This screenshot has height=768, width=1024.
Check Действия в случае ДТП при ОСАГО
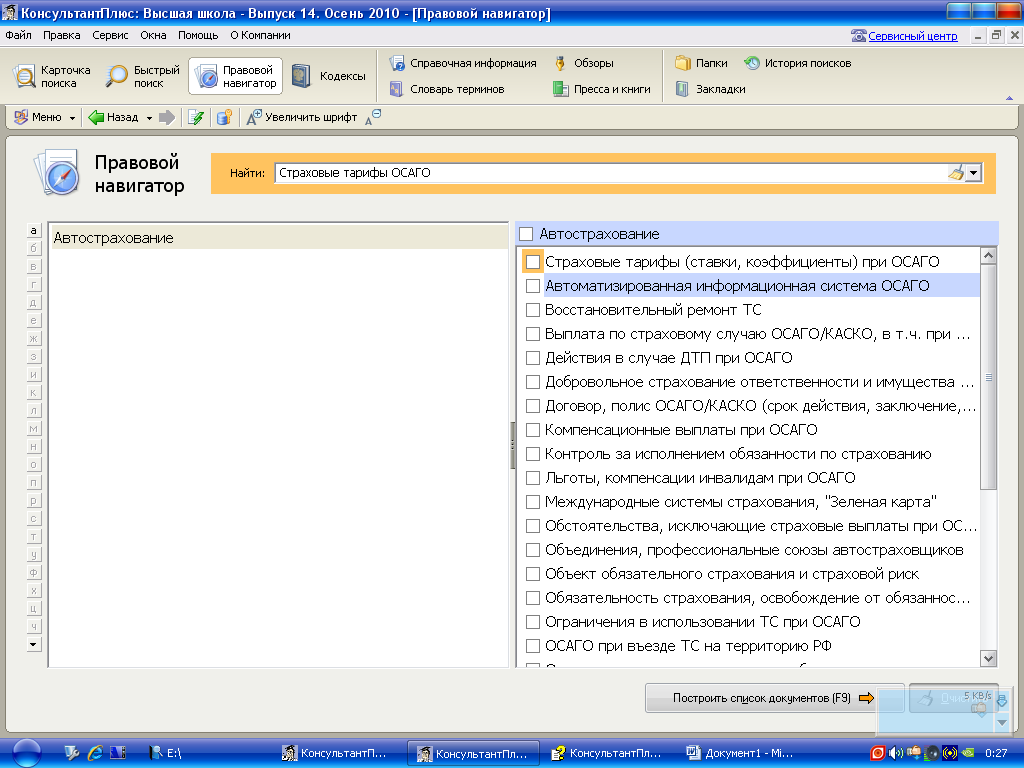[x=533, y=358]
